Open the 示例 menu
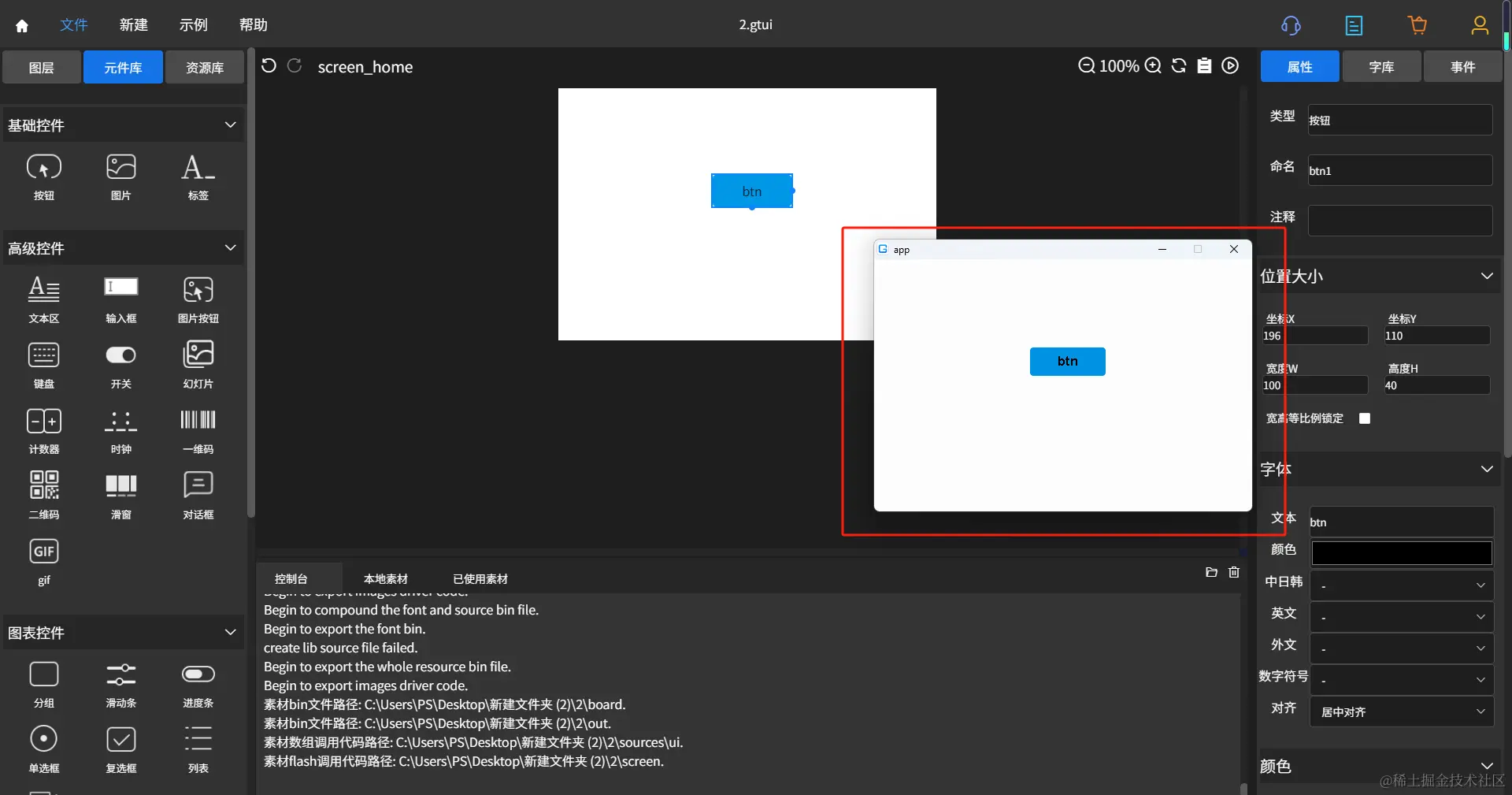1512x795 pixels. pyautogui.click(x=194, y=25)
